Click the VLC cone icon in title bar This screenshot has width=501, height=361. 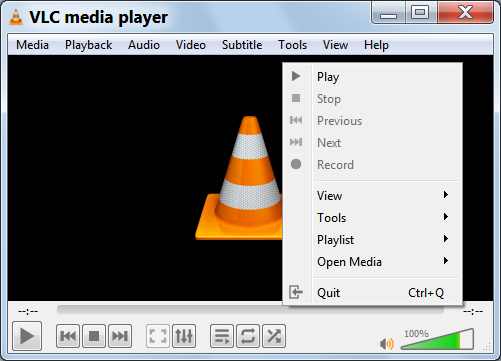click(16, 17)
